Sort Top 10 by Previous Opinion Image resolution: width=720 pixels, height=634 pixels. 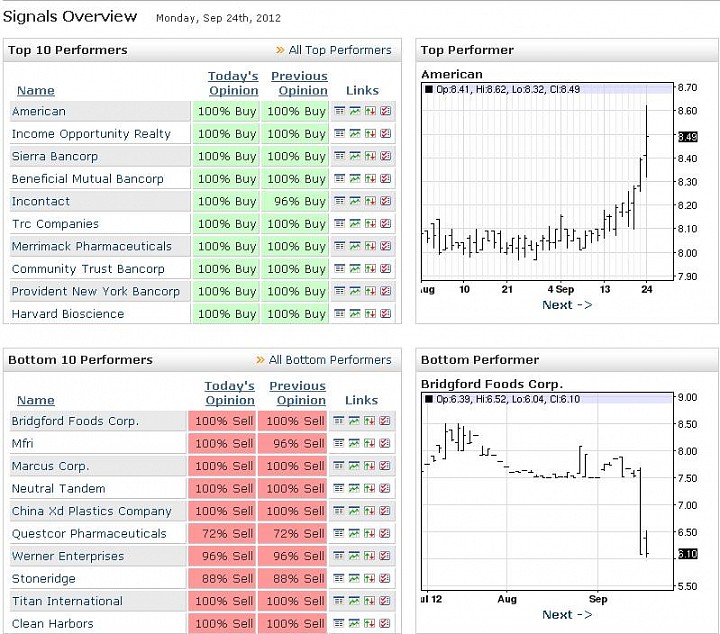pyautogui.click(x=299, y=83)
